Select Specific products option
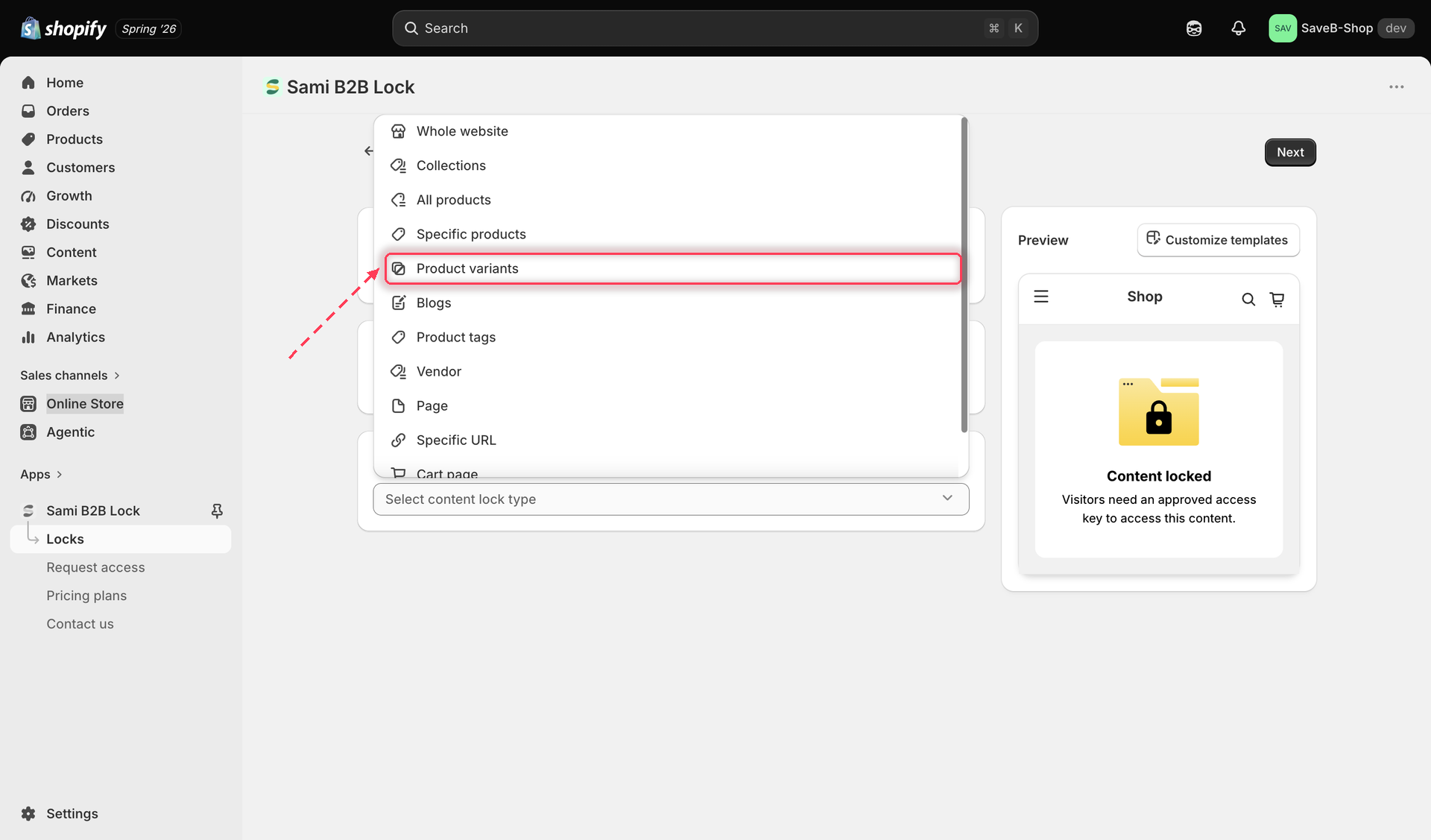 pyautogui.click(x=672, y=234)
